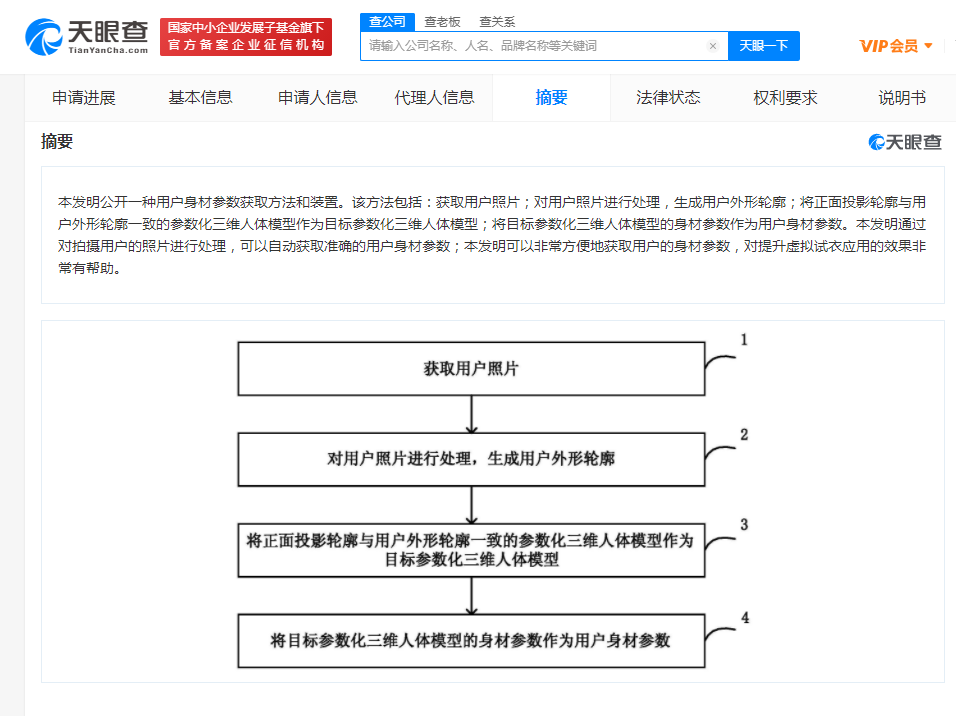Select the 摘要 section tab
Viewport: 956px width, 716px height.
(x=551, y=98)
